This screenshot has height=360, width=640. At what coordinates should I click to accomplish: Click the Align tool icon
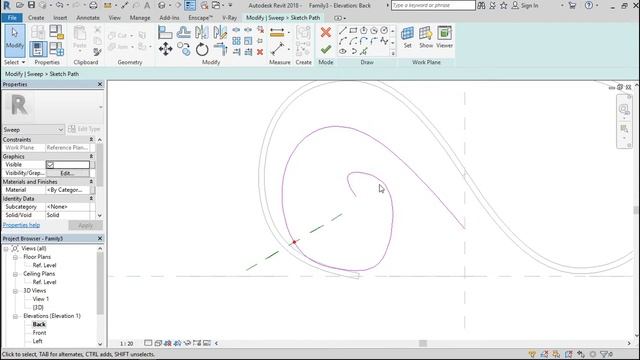[x=165, y=32]
